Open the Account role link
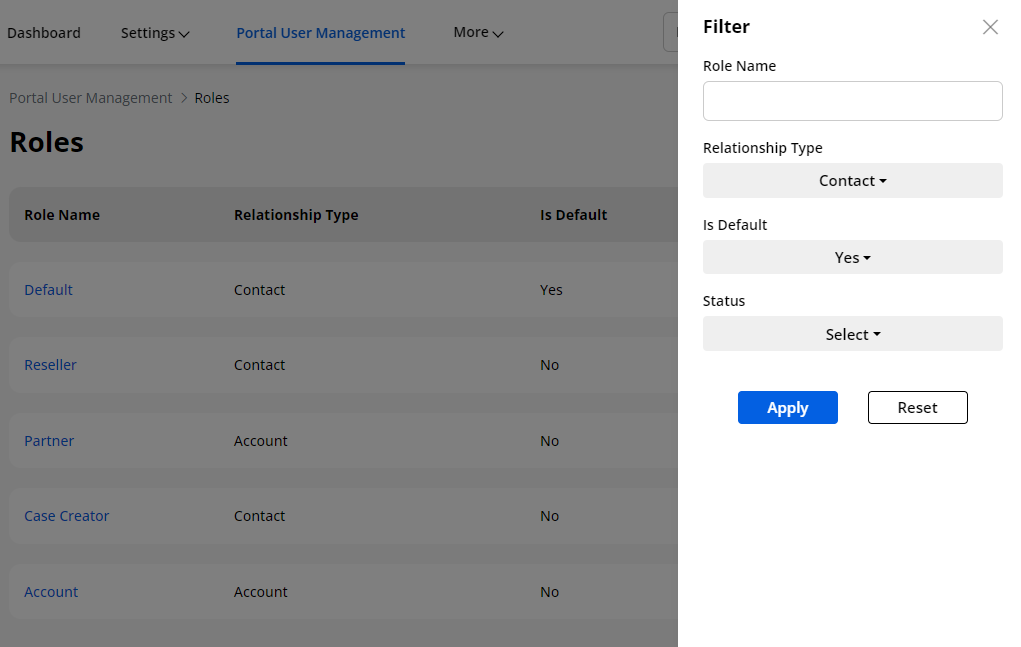This screenshot has height=647, width=1021. tap(51, 592)
